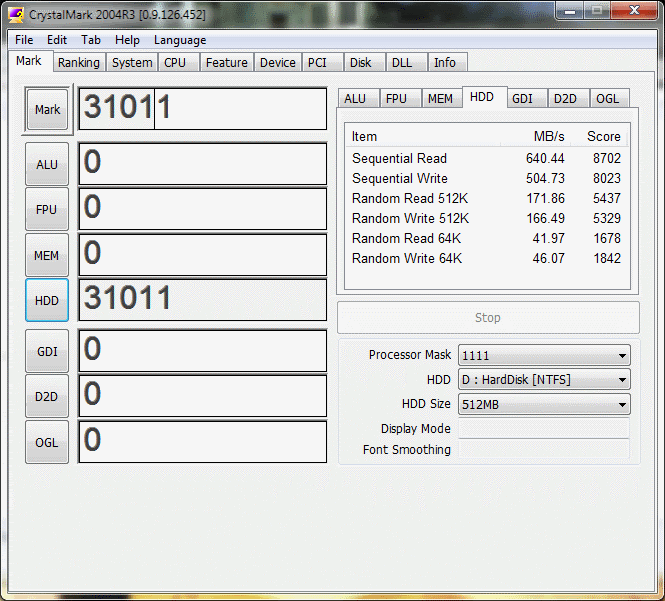Expand the HDD drive selection dropdown
Viewport: 665px width, 601px height.
pyautogui.click(x=544, y=380)
